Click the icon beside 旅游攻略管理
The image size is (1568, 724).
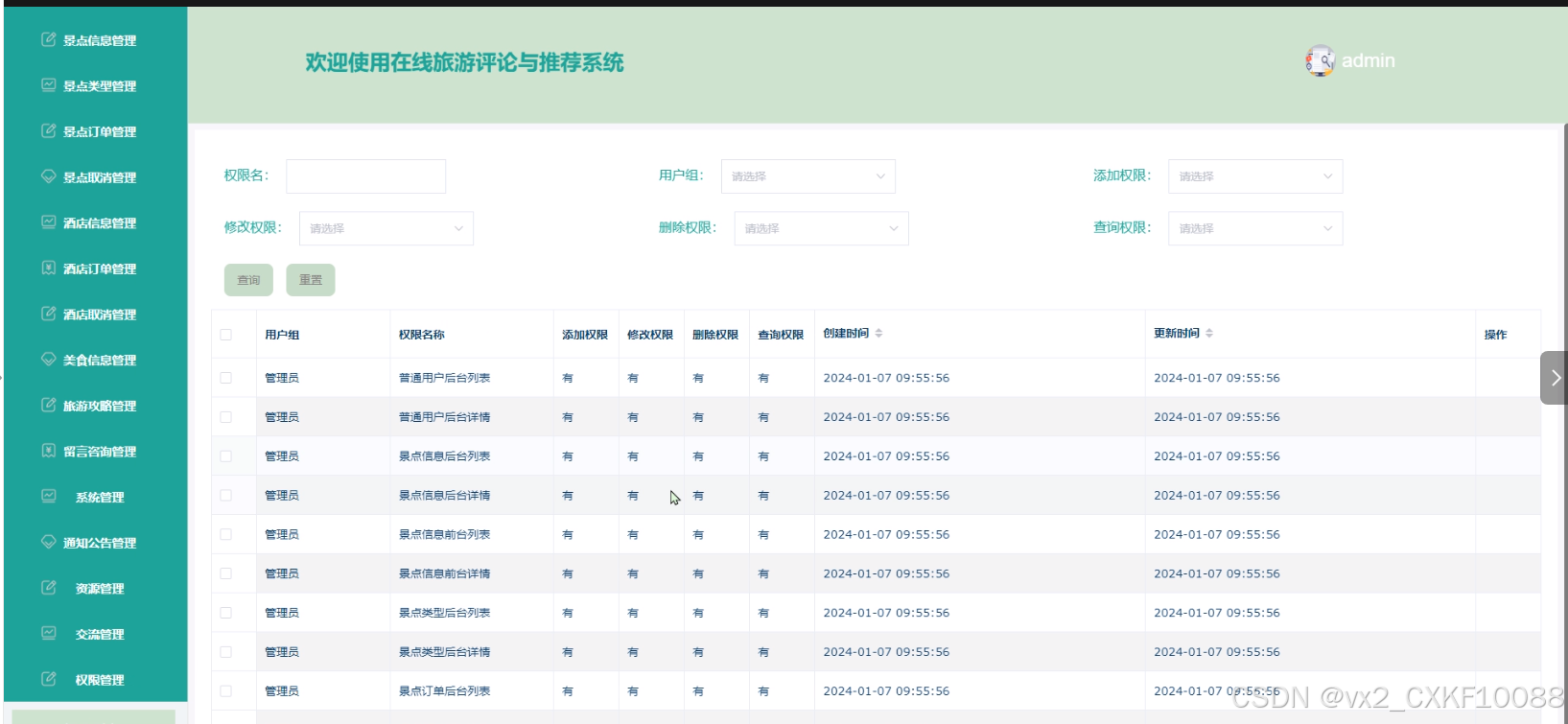coord(49,405)
